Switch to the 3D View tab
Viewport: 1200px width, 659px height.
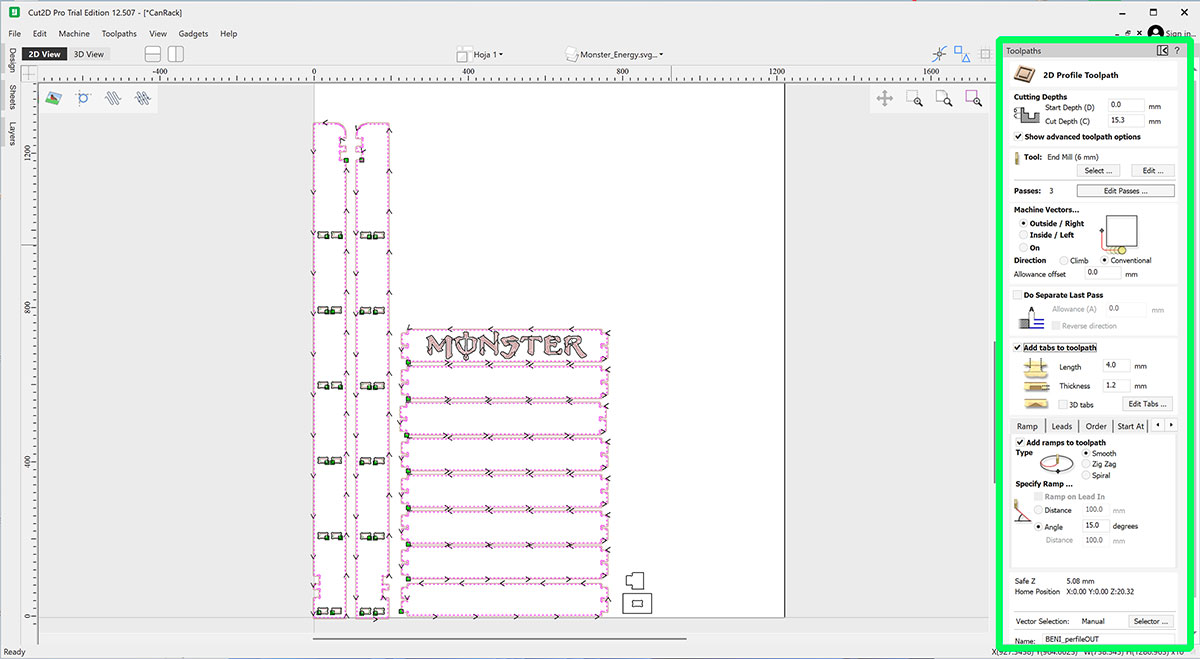(89, 54)
